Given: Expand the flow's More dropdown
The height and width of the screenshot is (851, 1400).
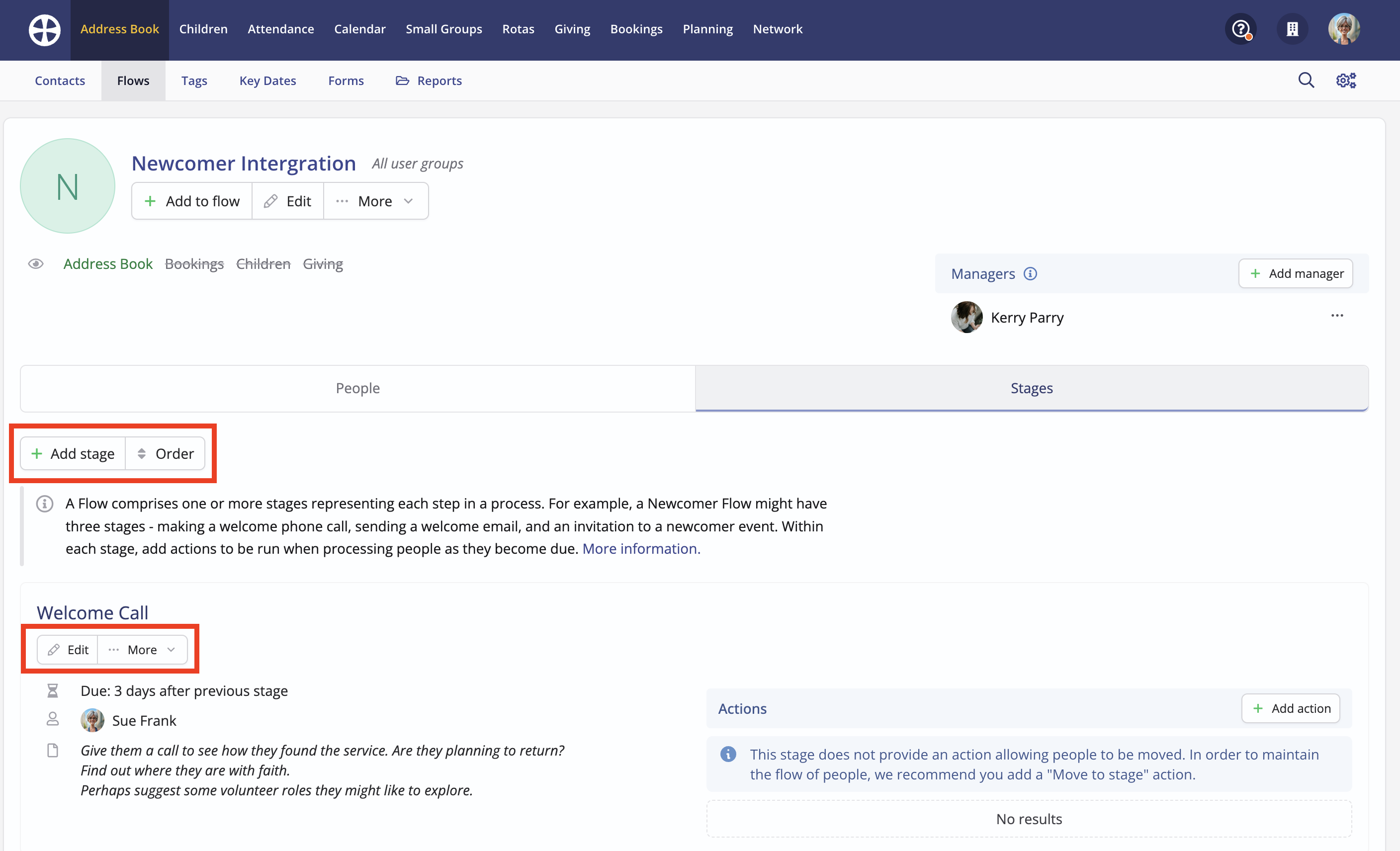Looking at the screenshot, I should coord(375,201).
